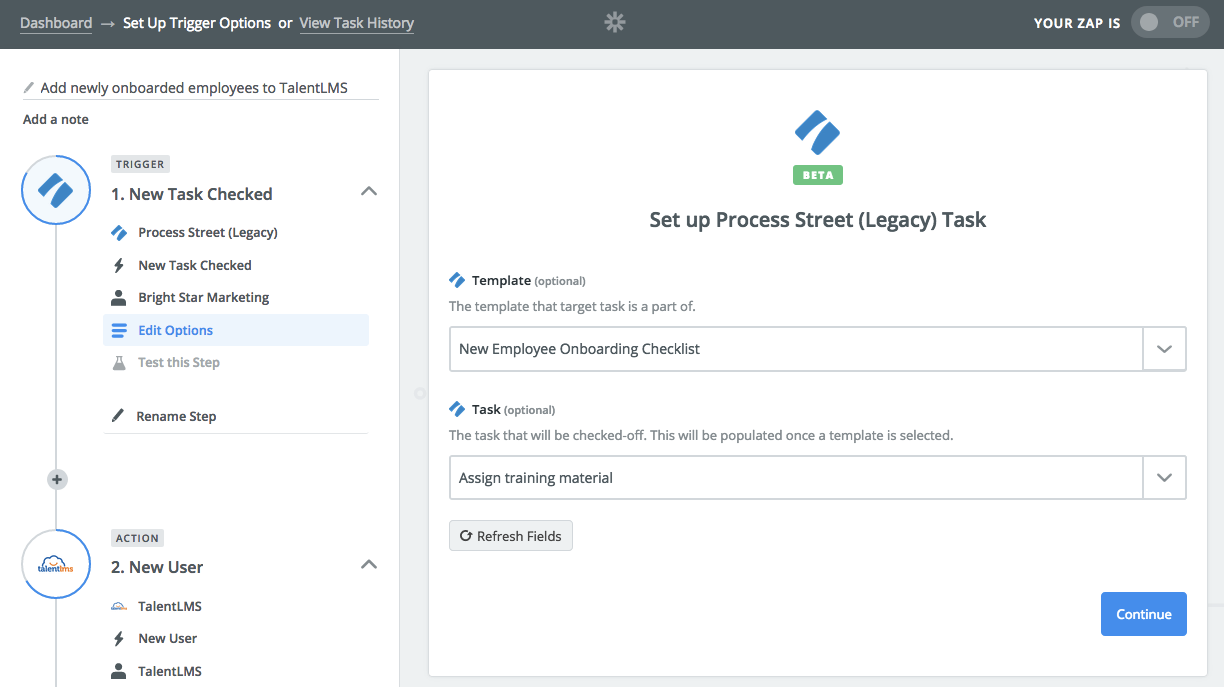This screenshot has height=687, width=1224.
Task: Click the Process Street icon beside Process Street (Legacy)
Action: click(119, 233)
